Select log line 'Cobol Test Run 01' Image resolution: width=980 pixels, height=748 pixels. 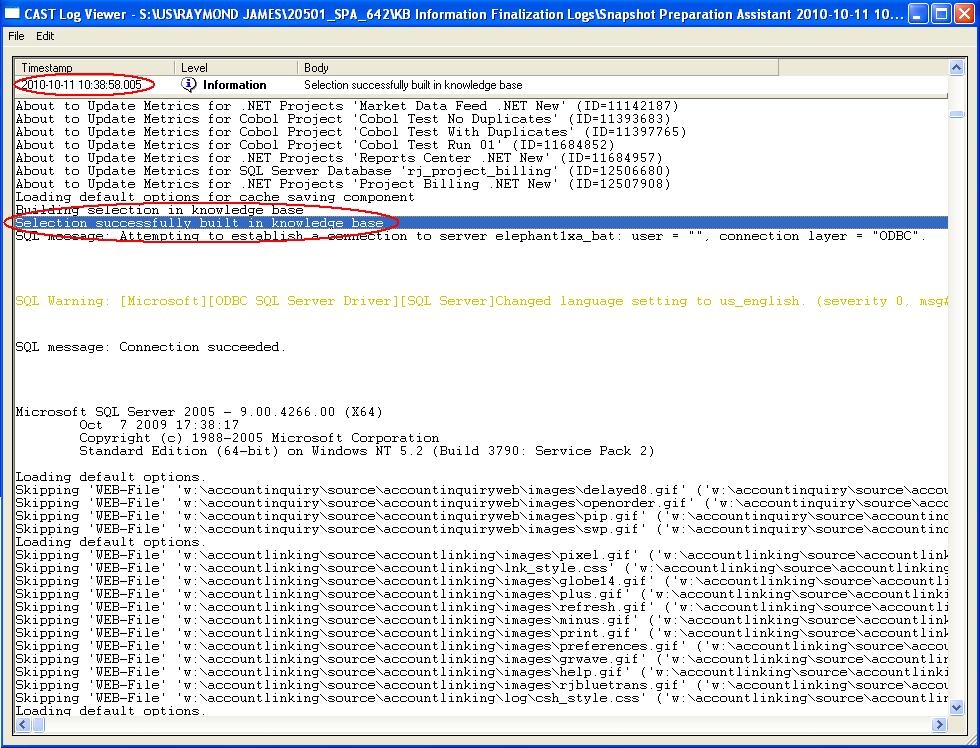point(315,145)
